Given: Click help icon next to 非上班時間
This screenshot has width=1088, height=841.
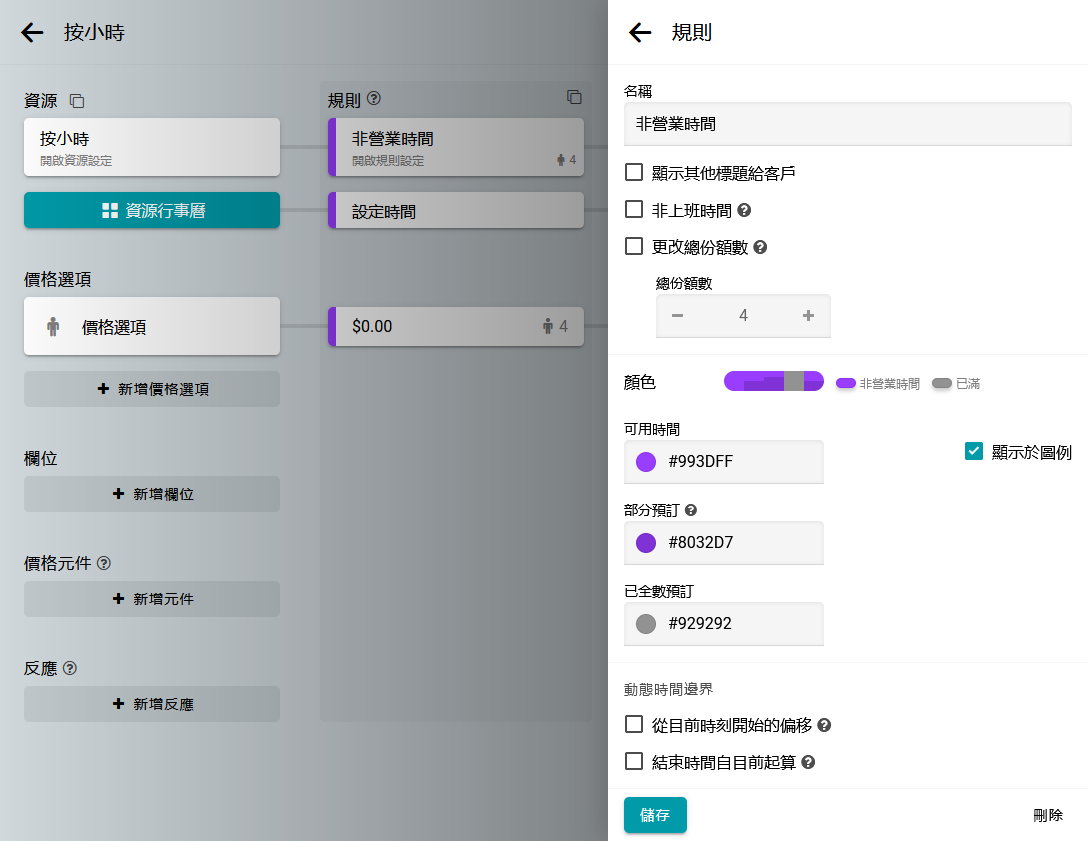Looking at the screenshot, I should coord(744,211).
